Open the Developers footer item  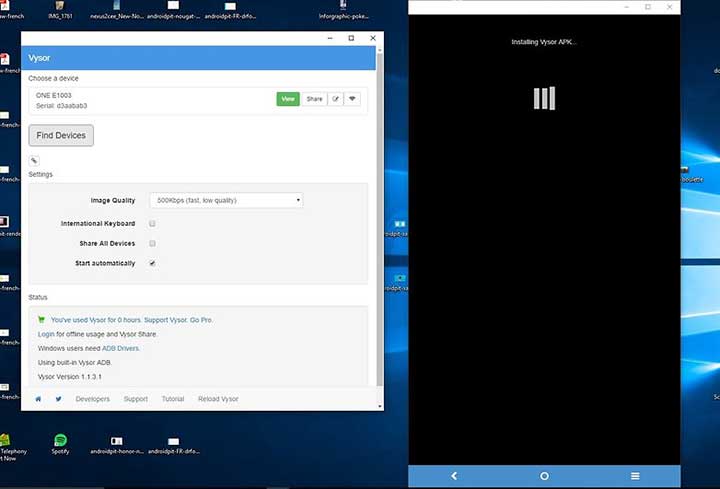coord(93,399)
